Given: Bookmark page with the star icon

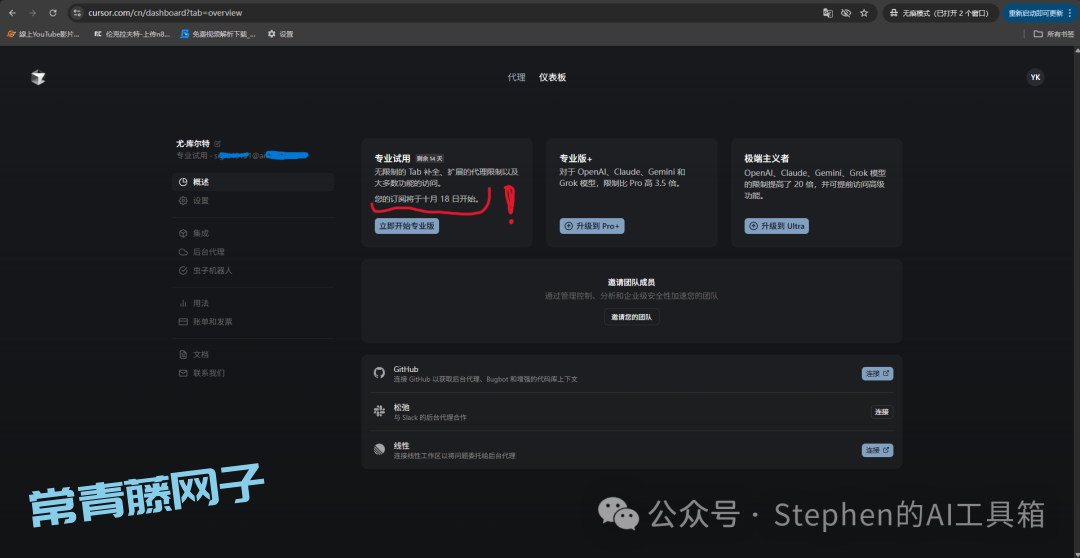Looking at the screenshot, I should click(x=864, y=13).
